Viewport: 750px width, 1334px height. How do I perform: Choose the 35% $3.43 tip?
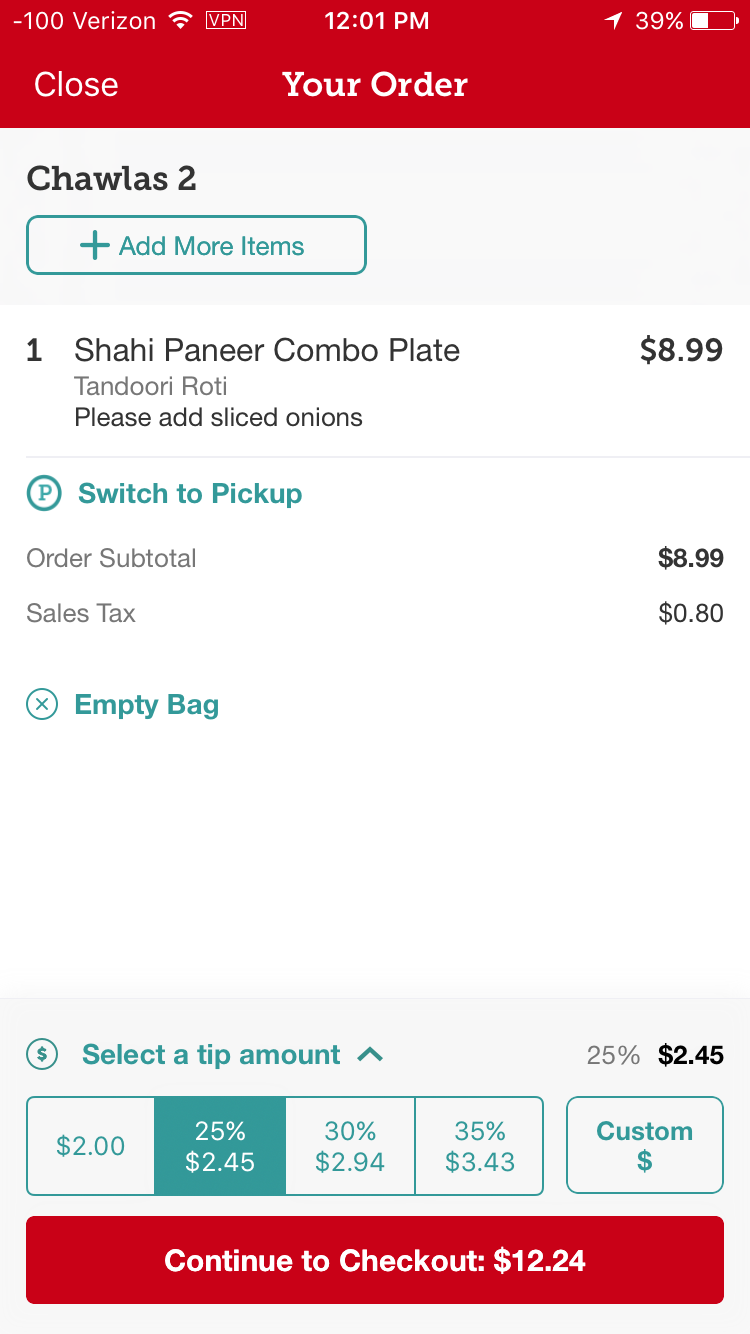tap(480, 1146)
